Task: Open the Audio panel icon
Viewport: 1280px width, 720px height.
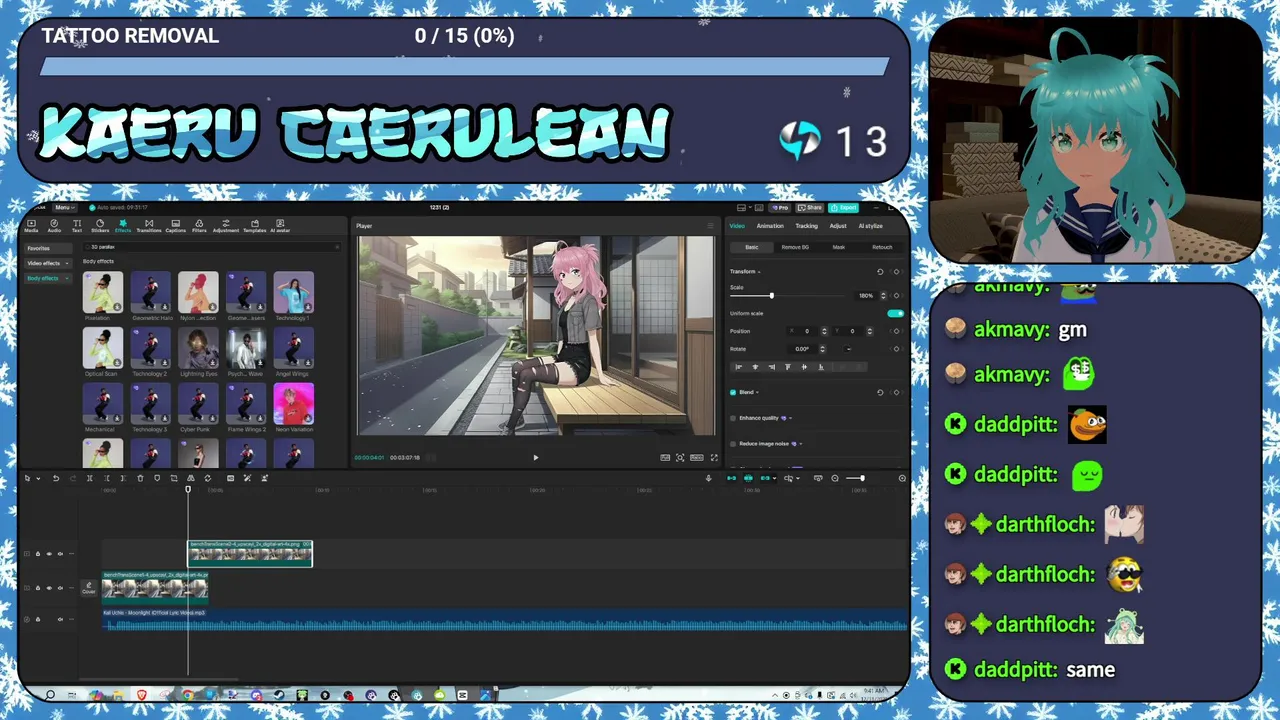Action: [x=54, y=226]
